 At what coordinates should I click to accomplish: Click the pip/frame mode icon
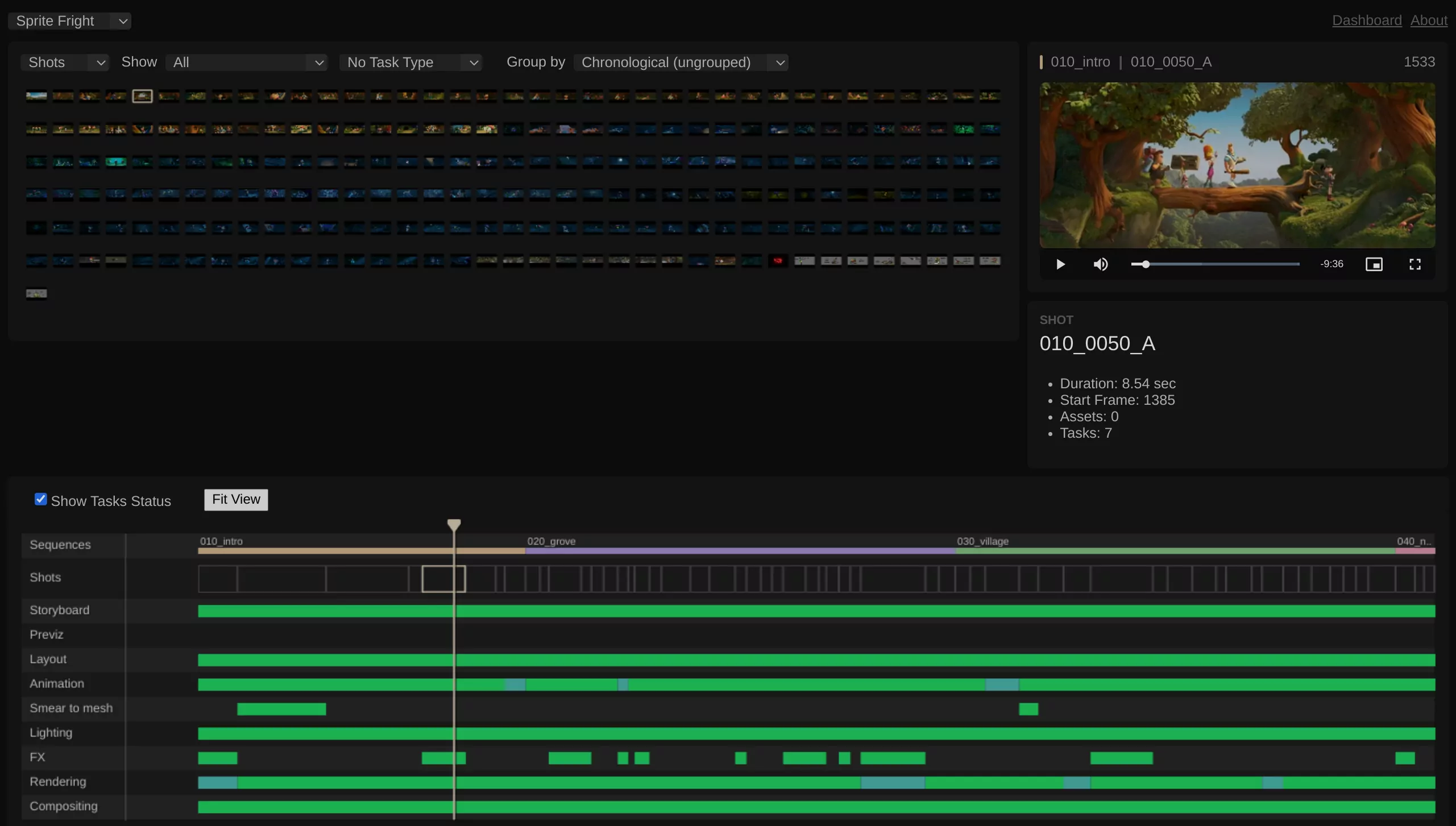tap(1374, 264)
